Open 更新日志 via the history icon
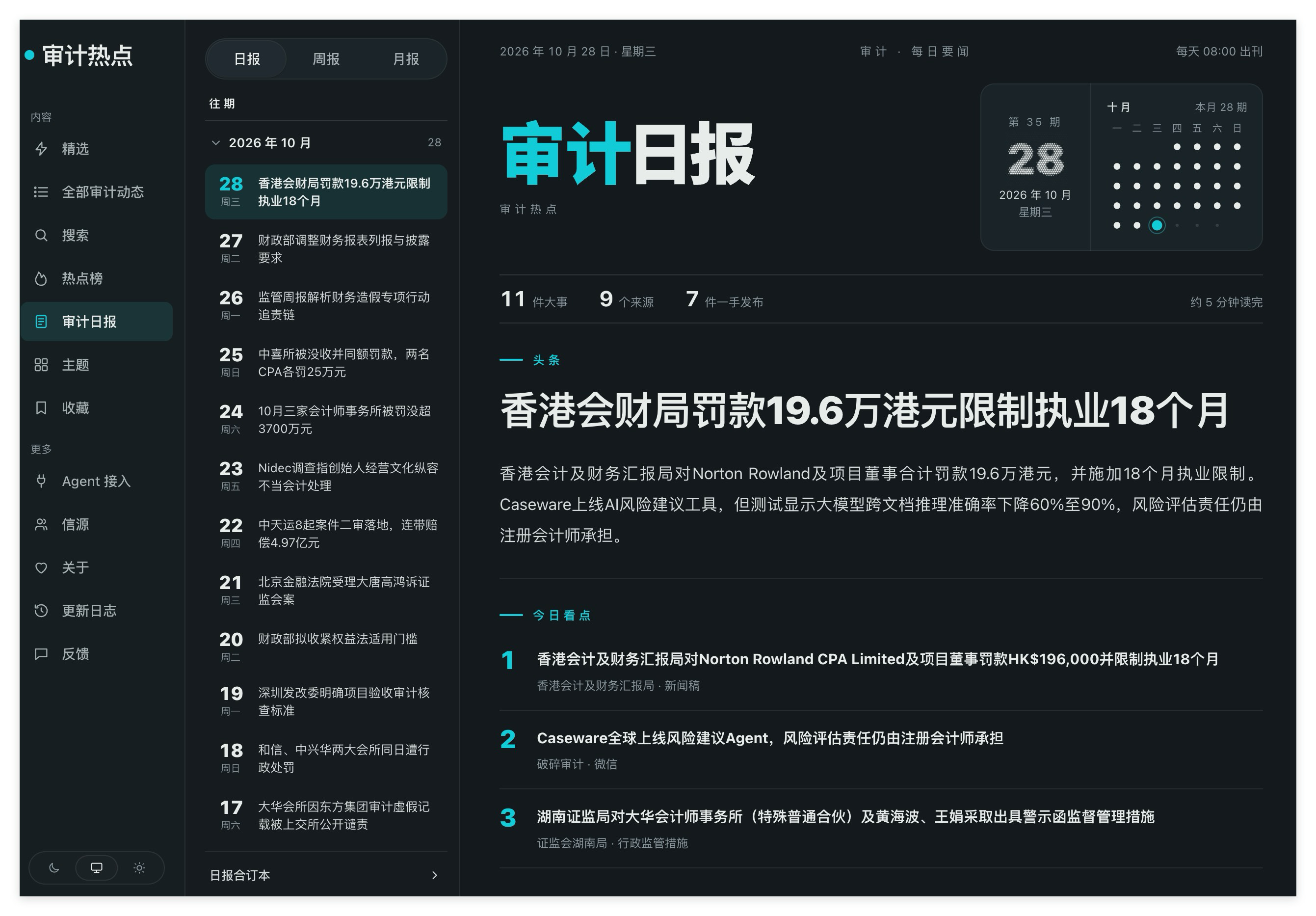Viewport: 1316px width, 916px height. coord(41,611)
